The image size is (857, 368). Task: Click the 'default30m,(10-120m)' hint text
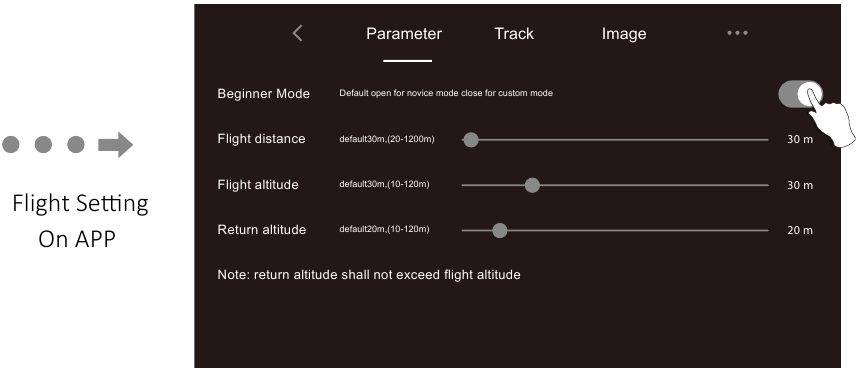(x=384, y=184)
